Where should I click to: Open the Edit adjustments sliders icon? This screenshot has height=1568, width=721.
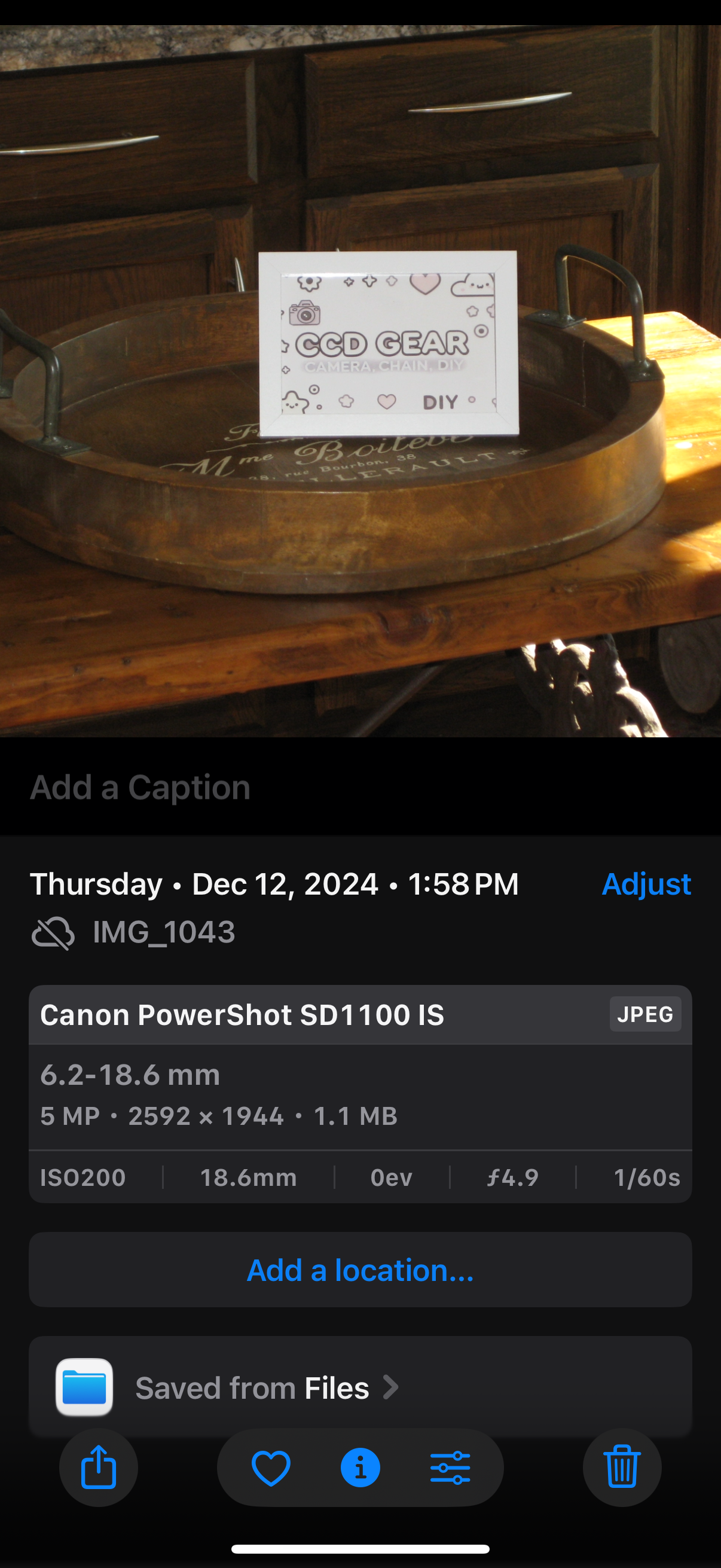click(450, 1468)
